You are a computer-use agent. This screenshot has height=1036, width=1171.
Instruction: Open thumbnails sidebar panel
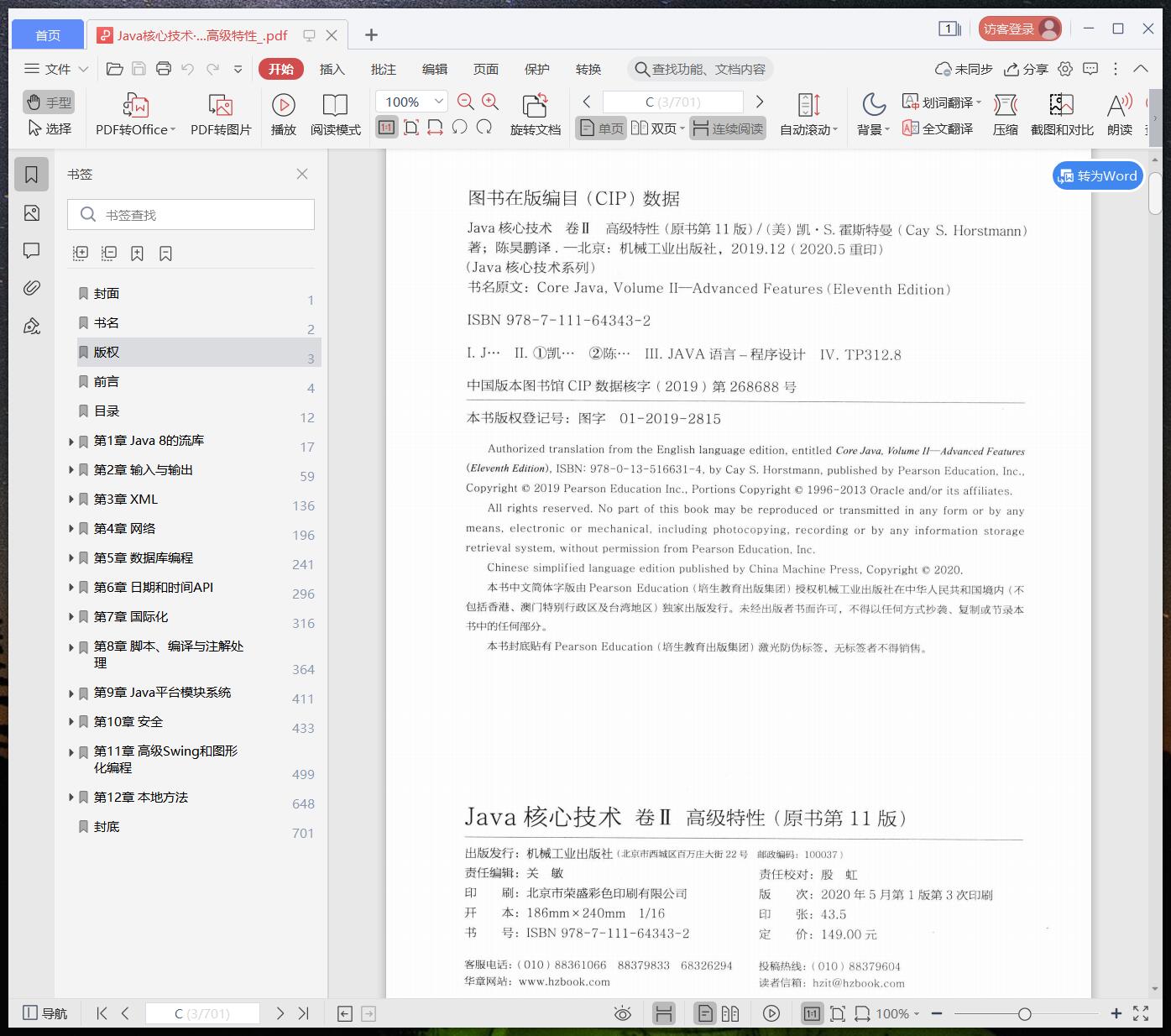tap(32, 213)
